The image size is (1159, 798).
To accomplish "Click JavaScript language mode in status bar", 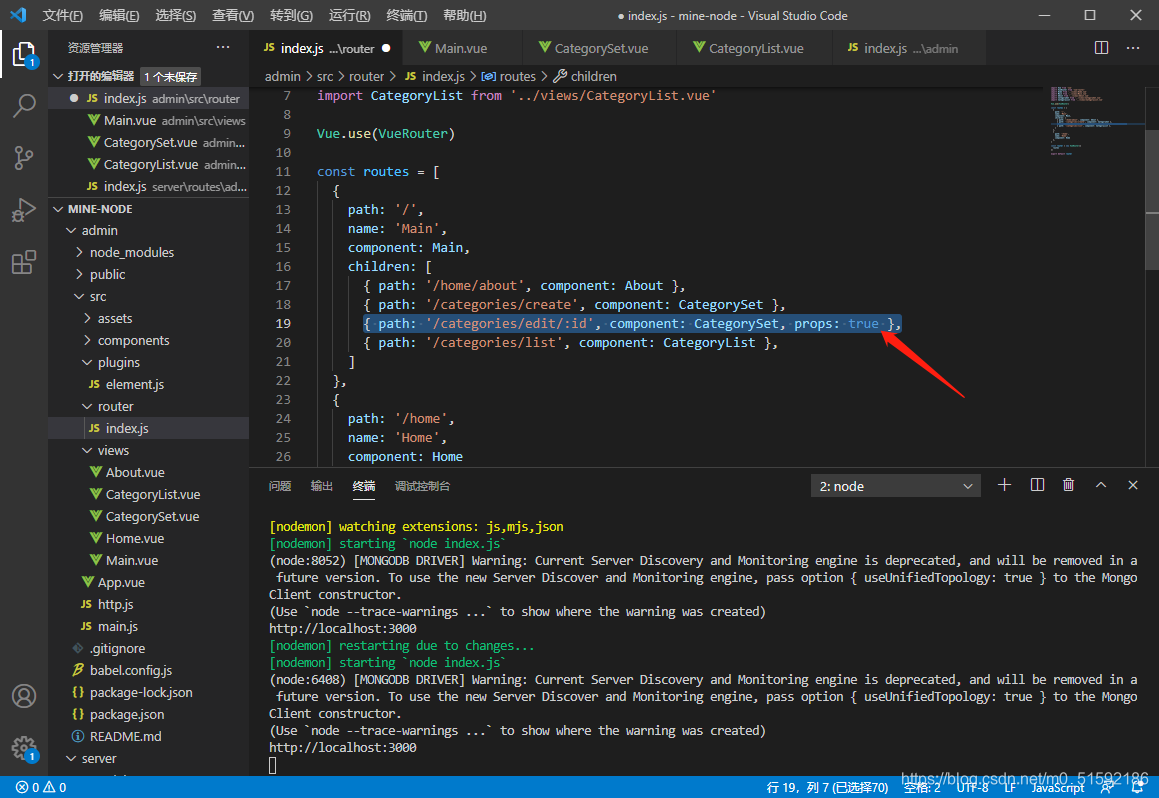I will point(1057,787).
